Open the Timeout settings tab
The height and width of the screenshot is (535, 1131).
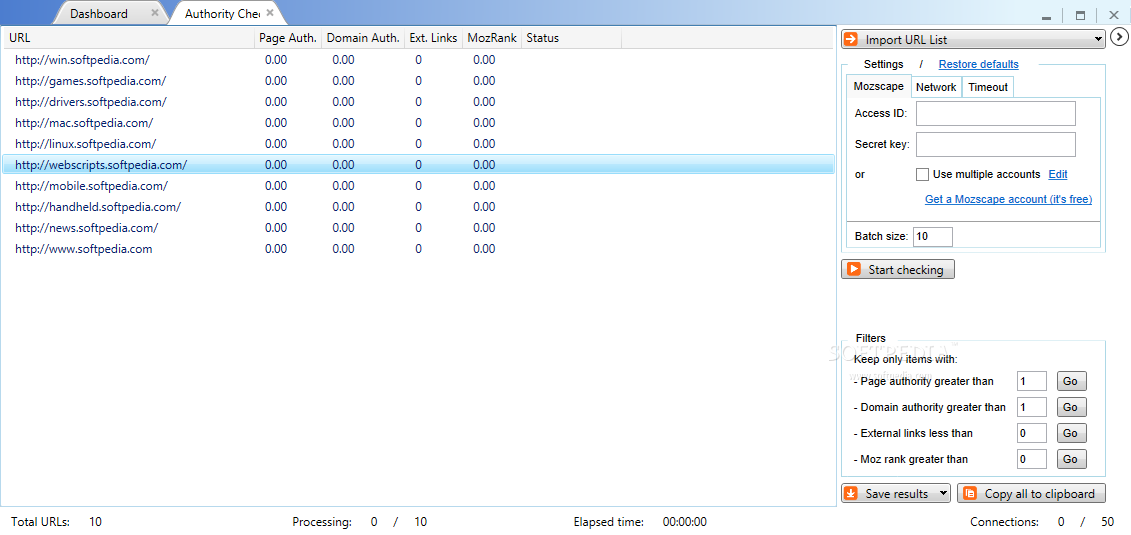(987, 87)
